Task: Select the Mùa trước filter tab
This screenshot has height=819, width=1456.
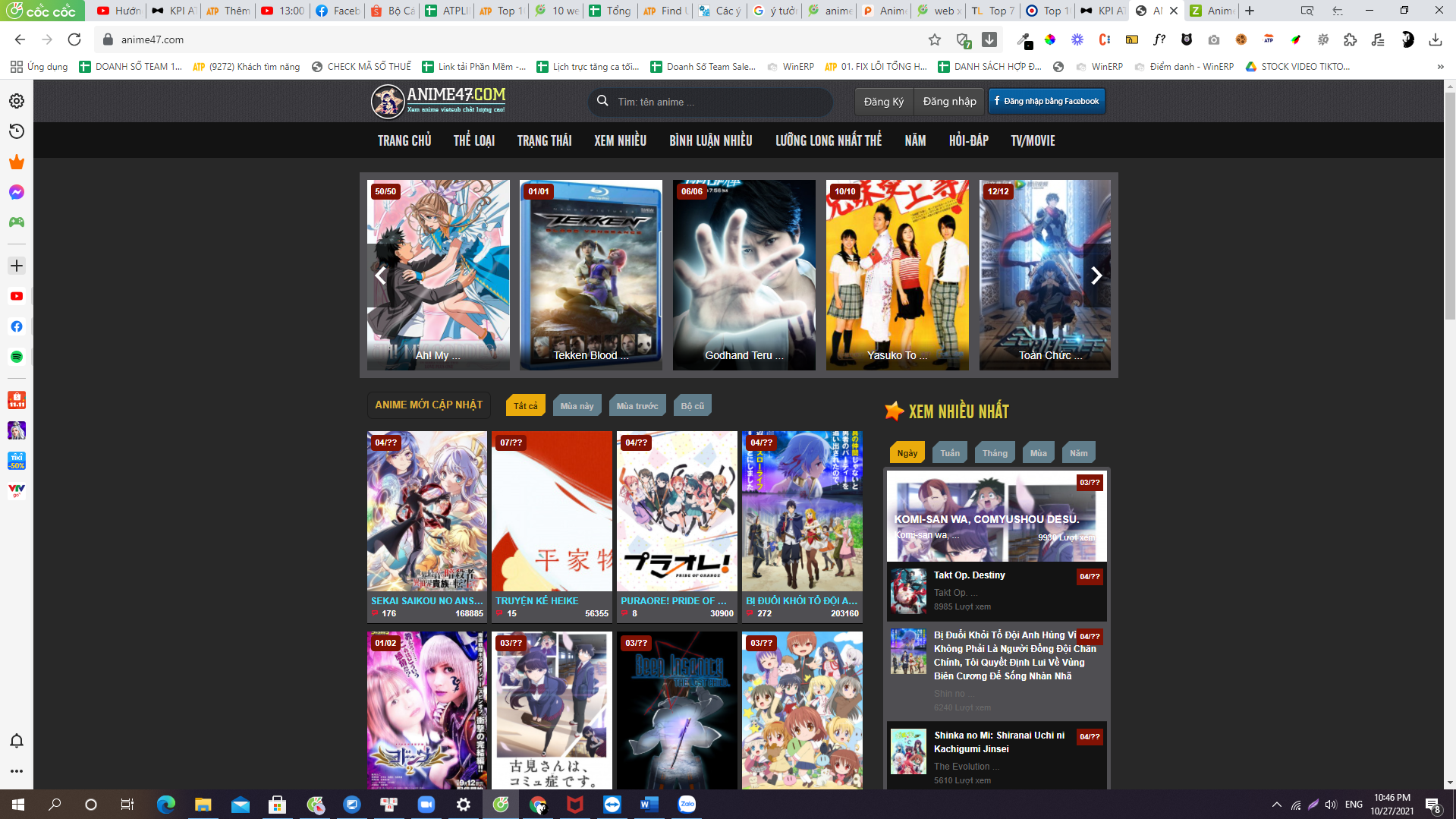Action: [x=637, y=405]
